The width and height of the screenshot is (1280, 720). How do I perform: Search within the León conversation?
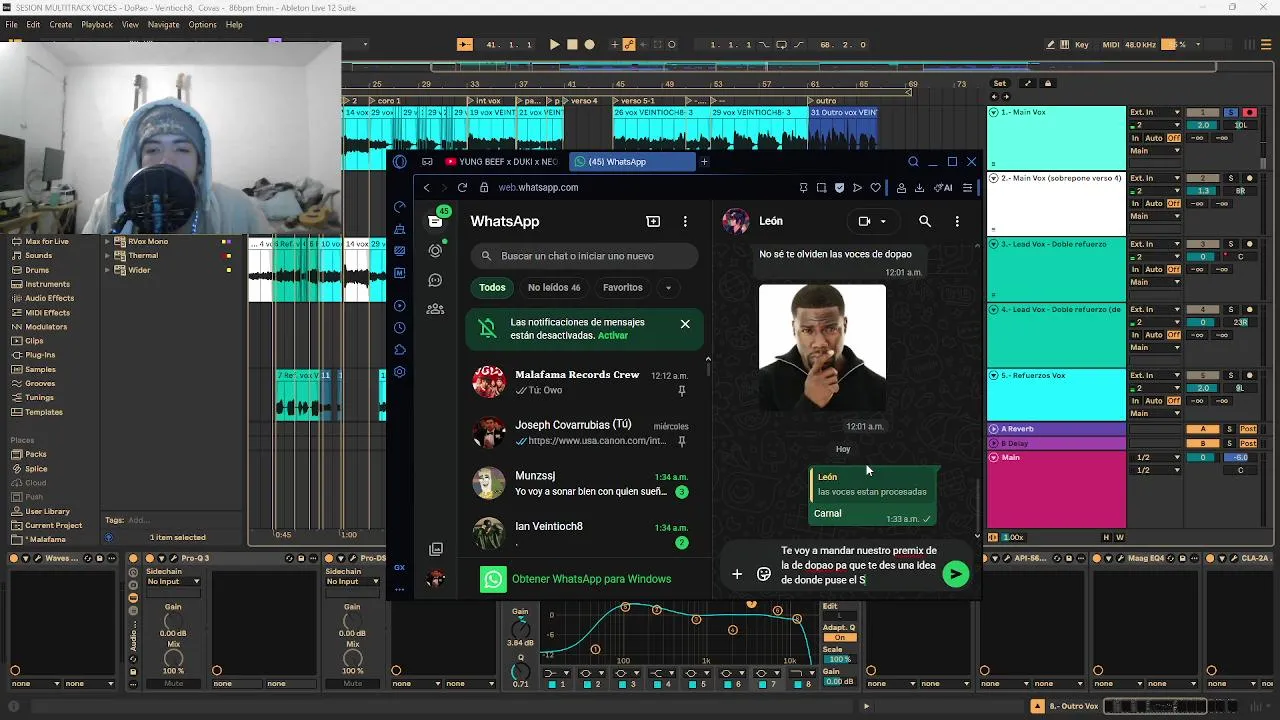click(925, 221)
